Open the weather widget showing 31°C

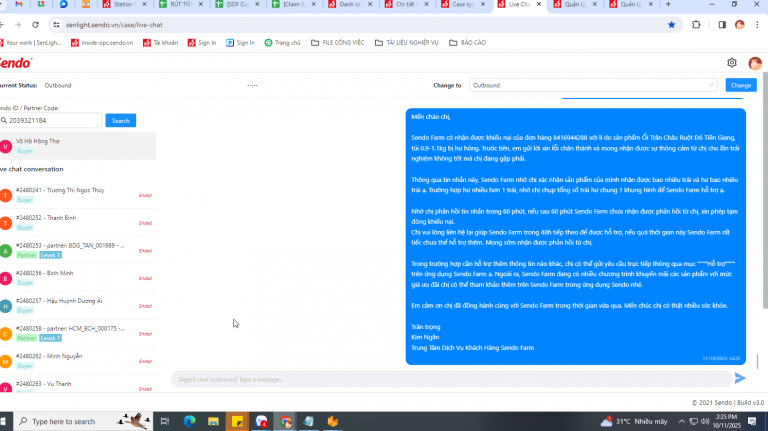pyautogui.click(x=635, y=421)
